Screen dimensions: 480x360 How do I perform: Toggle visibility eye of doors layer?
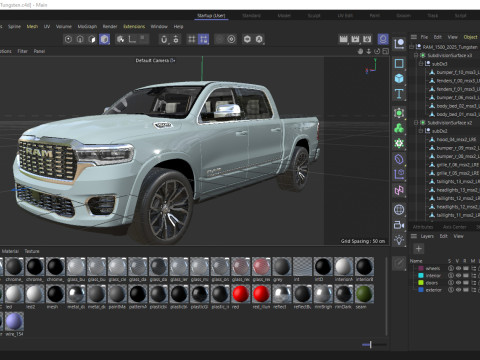pyautogui.click(x=458, y=283)
